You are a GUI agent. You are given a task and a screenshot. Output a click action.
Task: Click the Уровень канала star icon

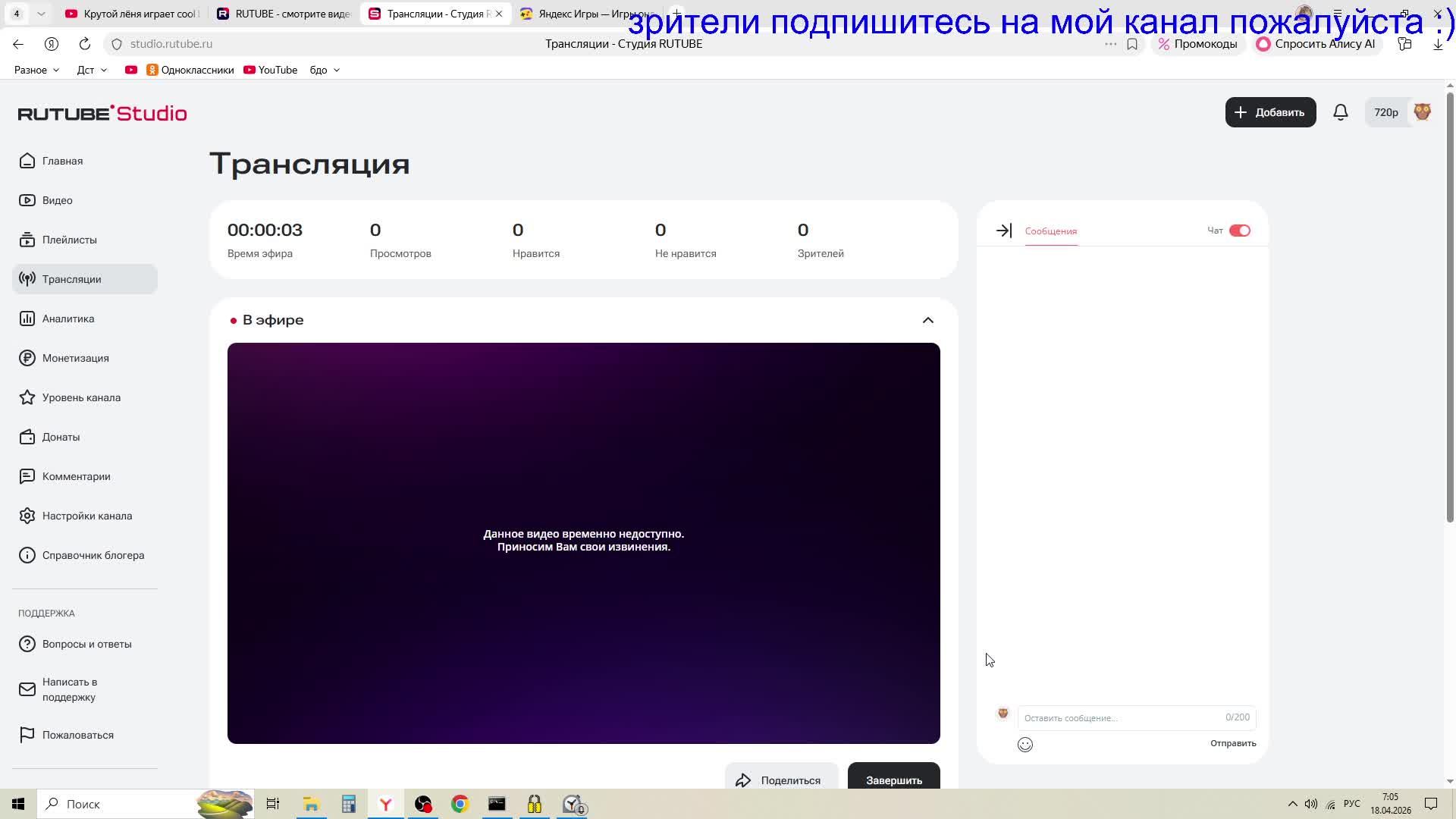click(27, 397)
